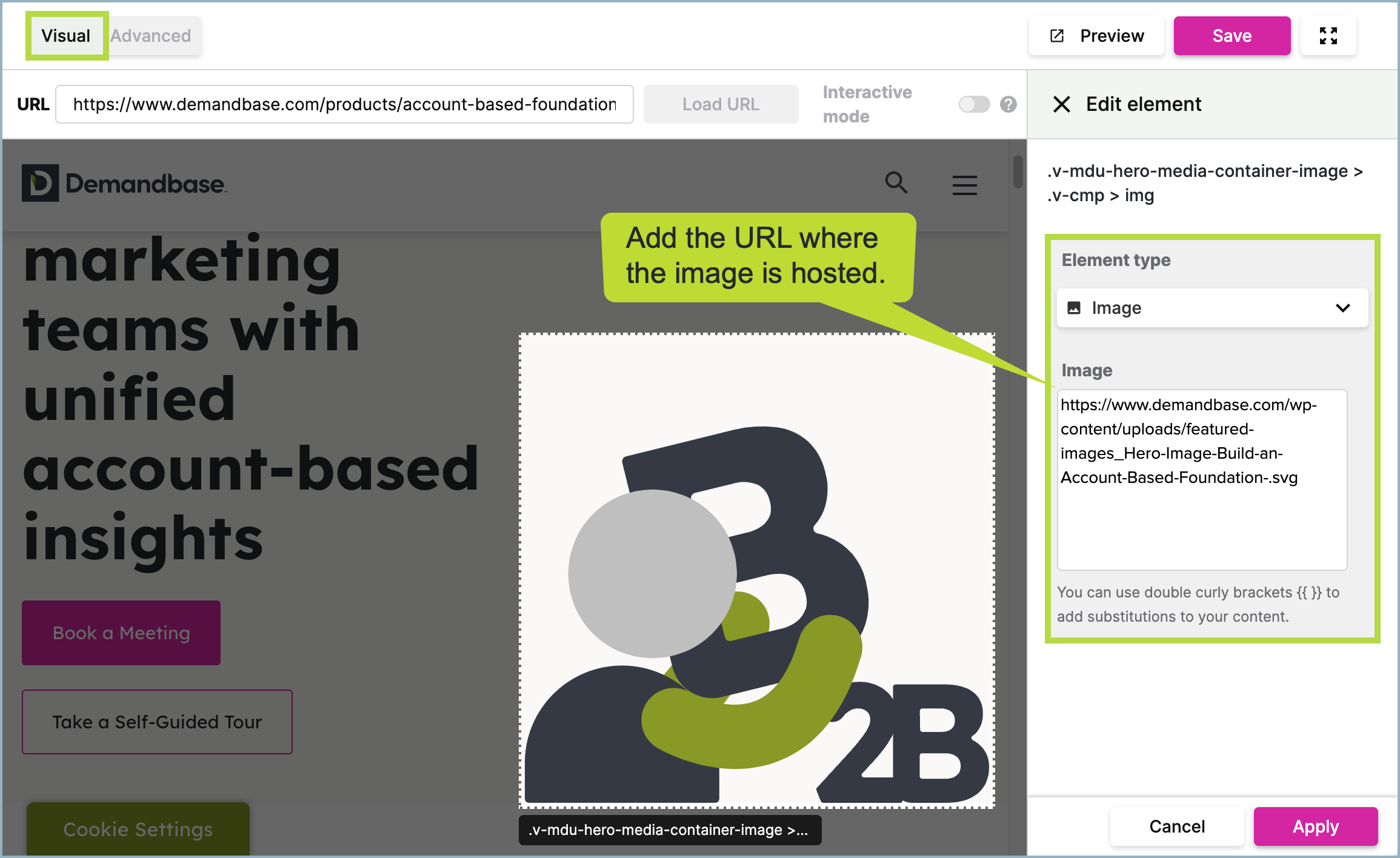
Task: Click Cancel in Edit element panel
Action: pyautogui.click(x=1177, y=826)
